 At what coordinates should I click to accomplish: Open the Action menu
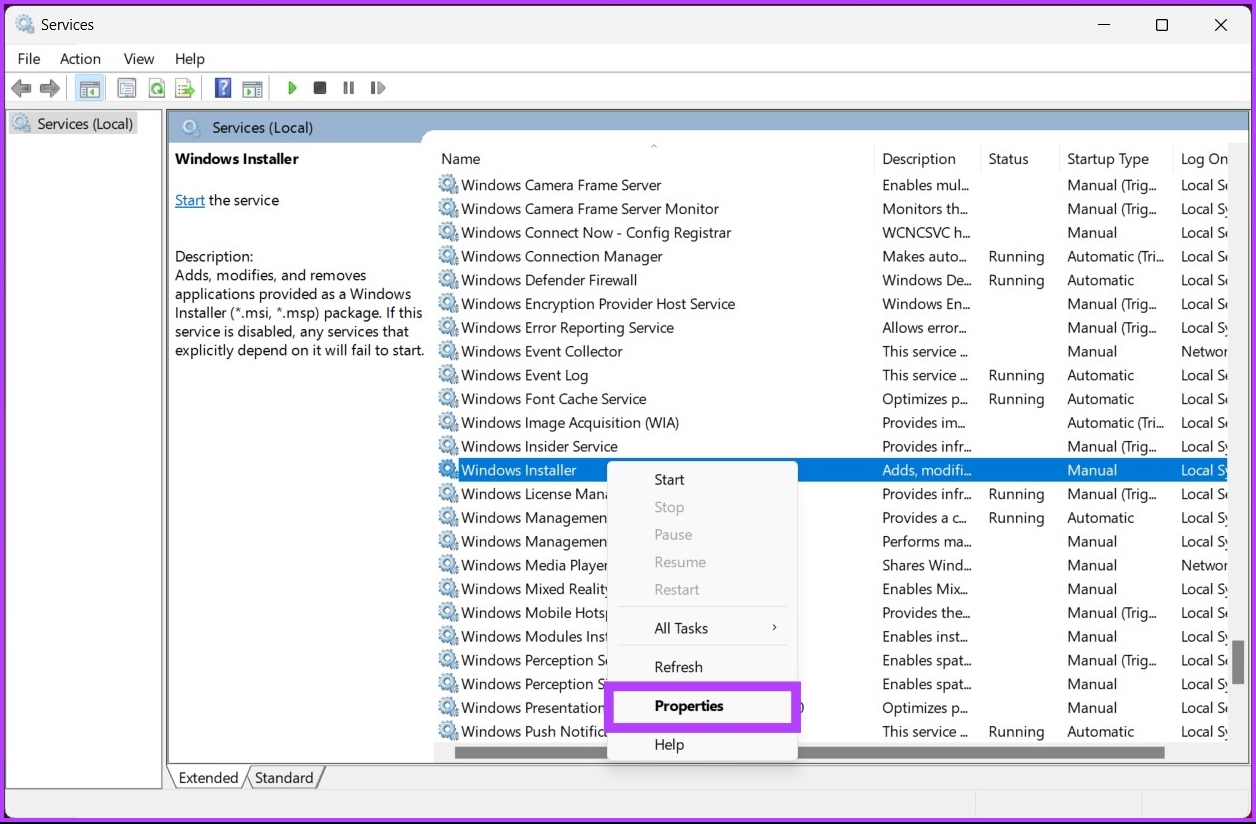coord(80,59)
